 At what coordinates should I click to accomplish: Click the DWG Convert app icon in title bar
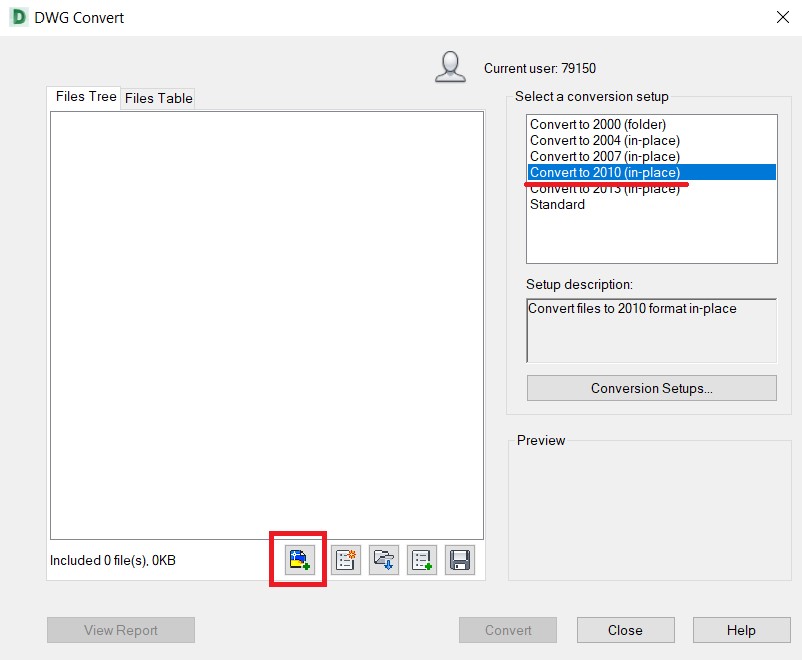click(x=19, y=17)
